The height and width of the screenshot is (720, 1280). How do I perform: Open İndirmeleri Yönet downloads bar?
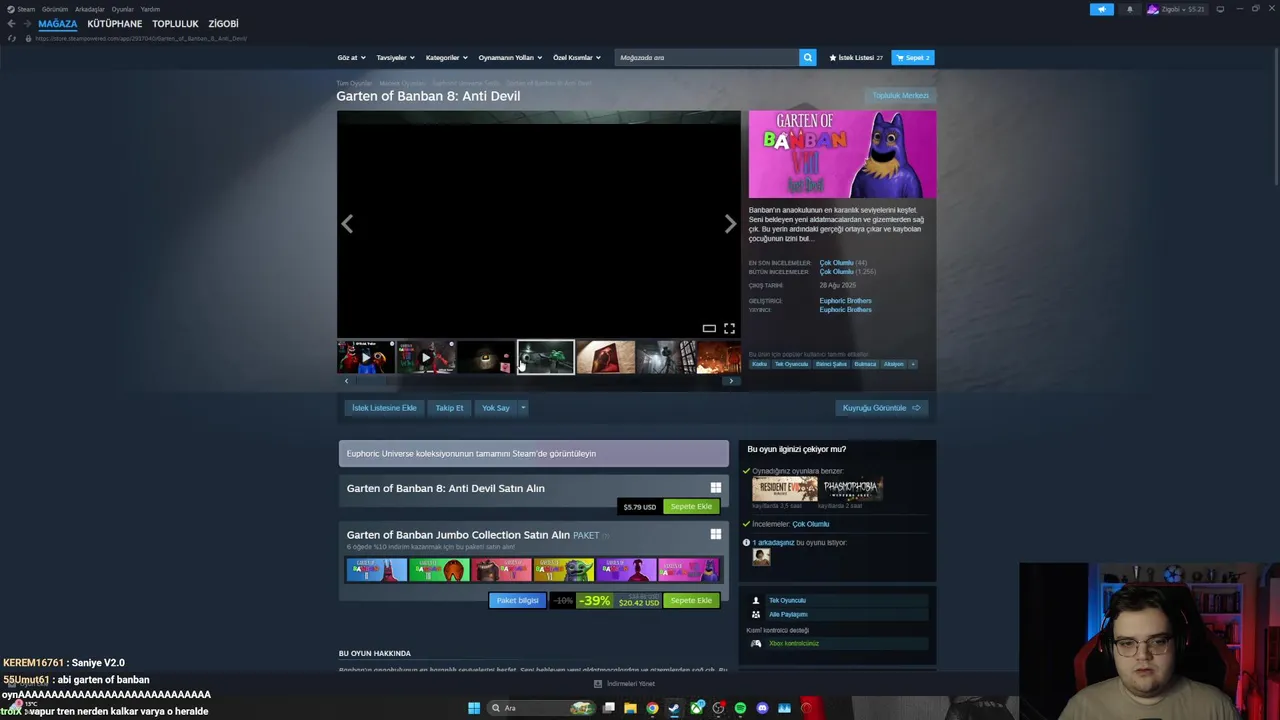pos(624,684)
